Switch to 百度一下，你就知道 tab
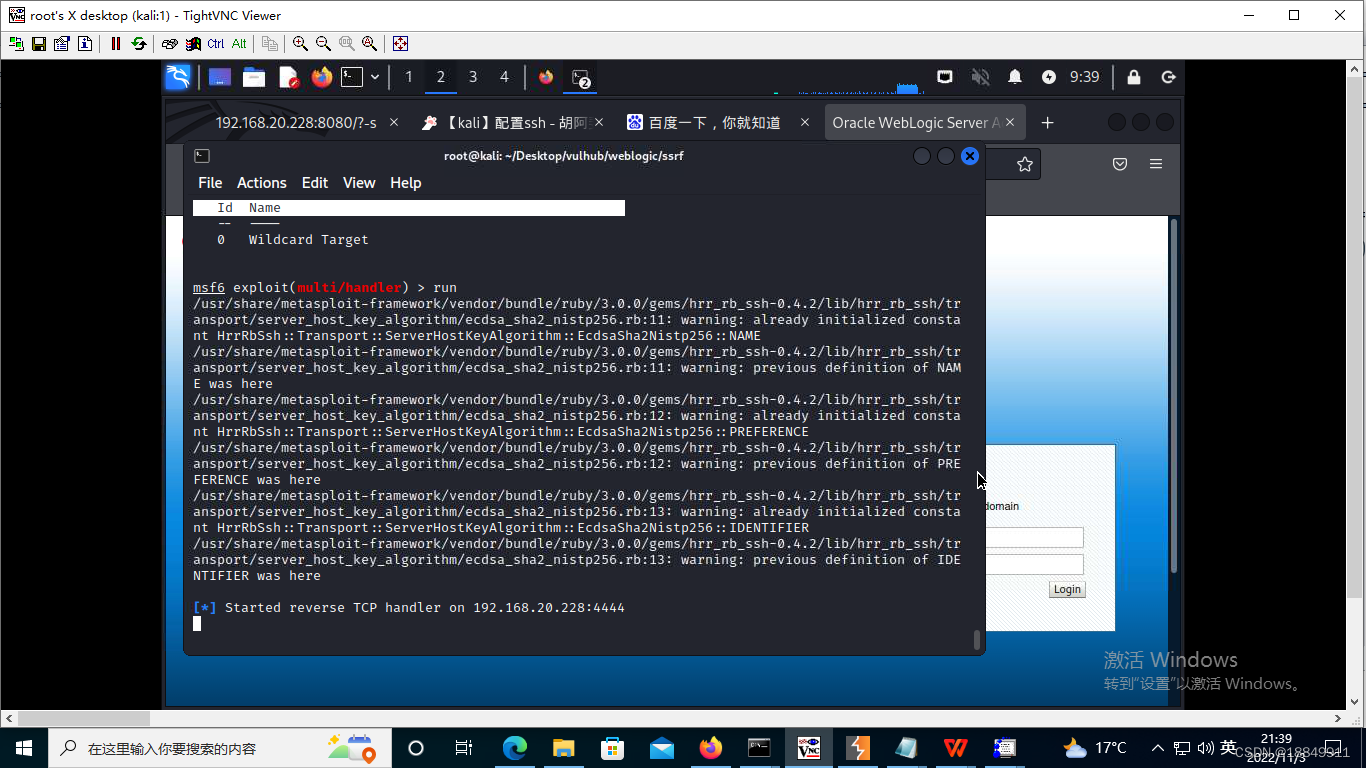The width and height of the screenshot is (1366, 768). tap(714, 122)
